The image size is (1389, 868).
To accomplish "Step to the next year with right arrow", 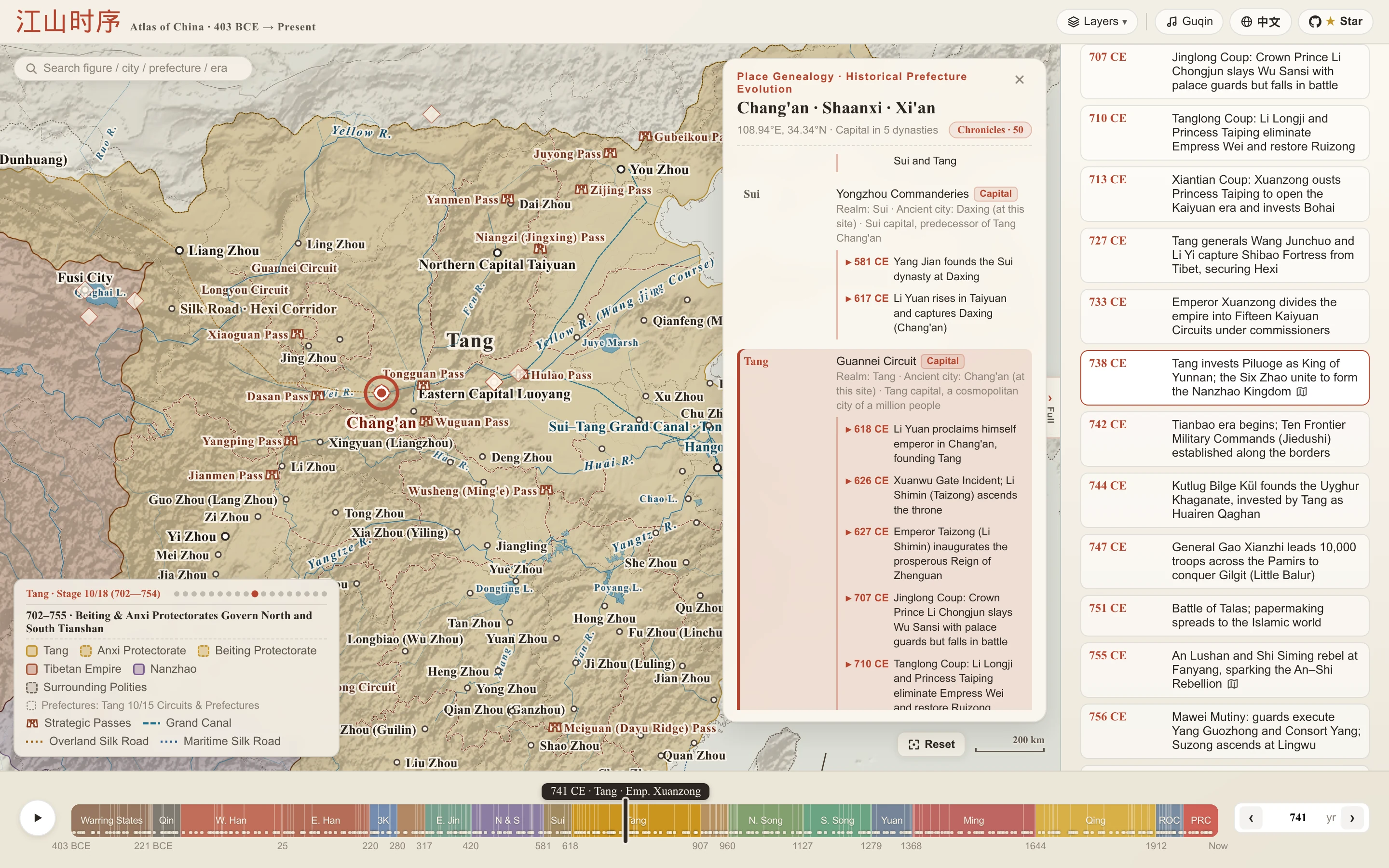I will pos(1352,818).
